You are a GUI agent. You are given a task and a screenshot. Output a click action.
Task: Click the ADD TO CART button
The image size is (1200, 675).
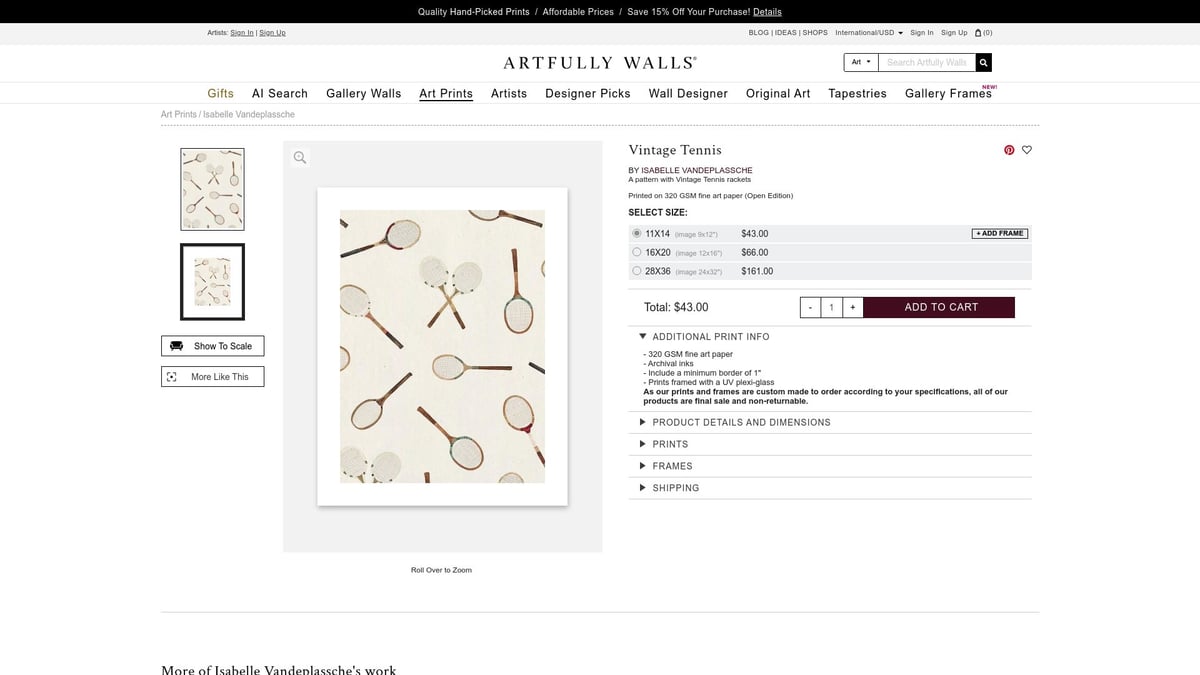939,307
